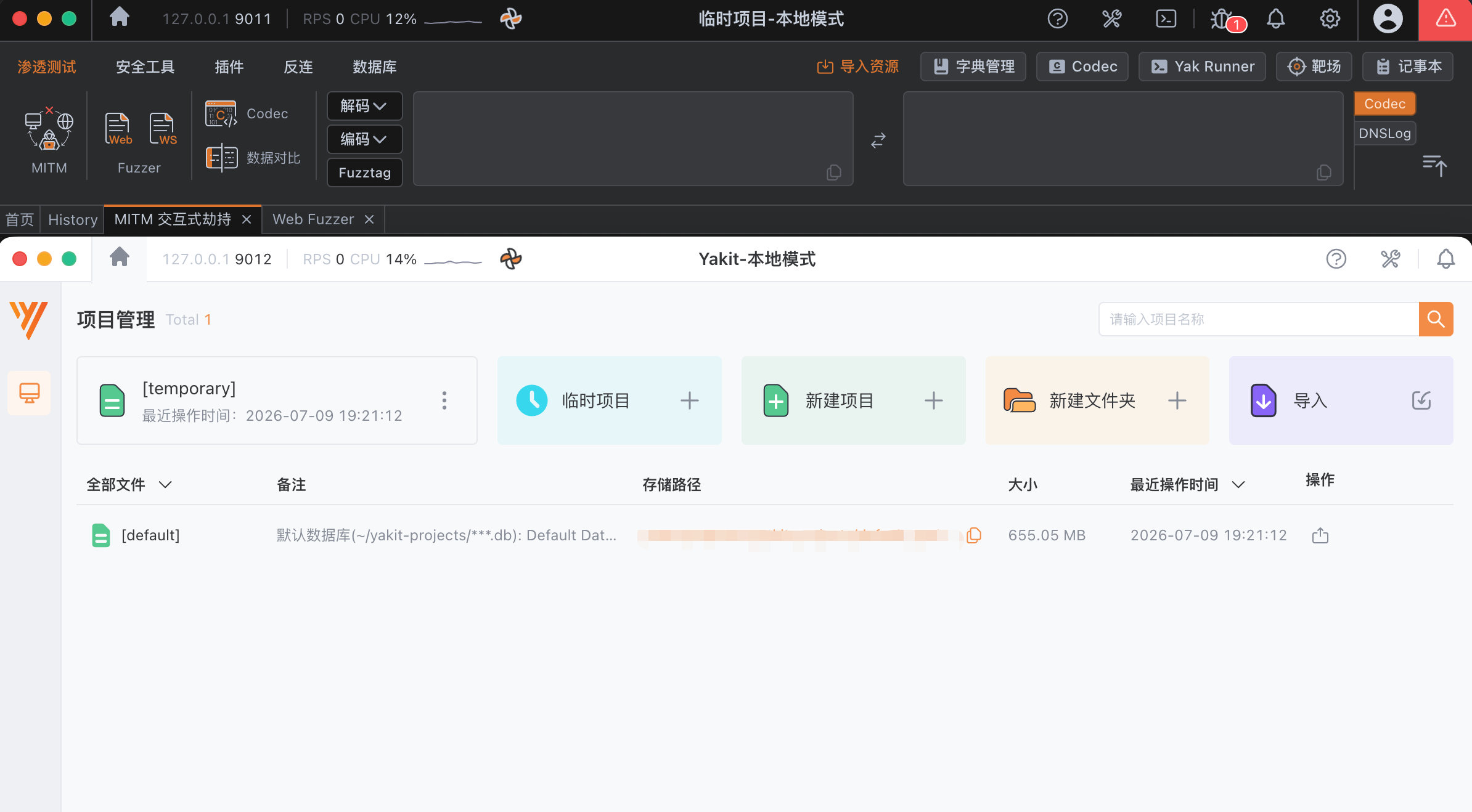This screenshot has width=1472, height=812.
Task: Open the 全部文件 filter dropdown
Action: click(x=129, y=485)
